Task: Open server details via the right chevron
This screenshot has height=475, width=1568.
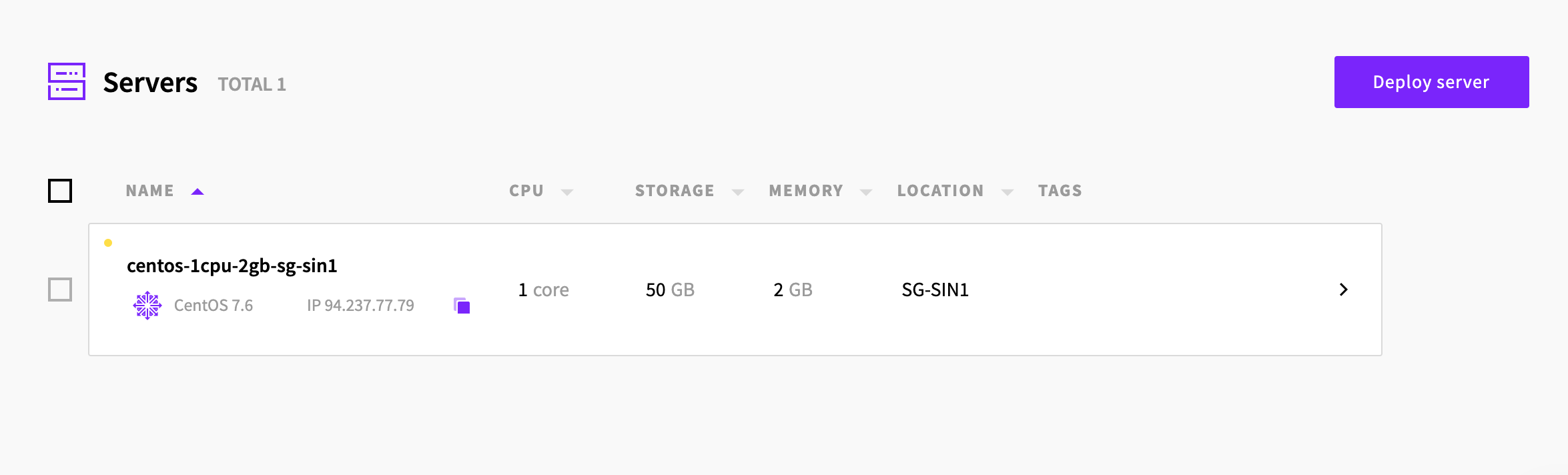Action: point(1344,290)
